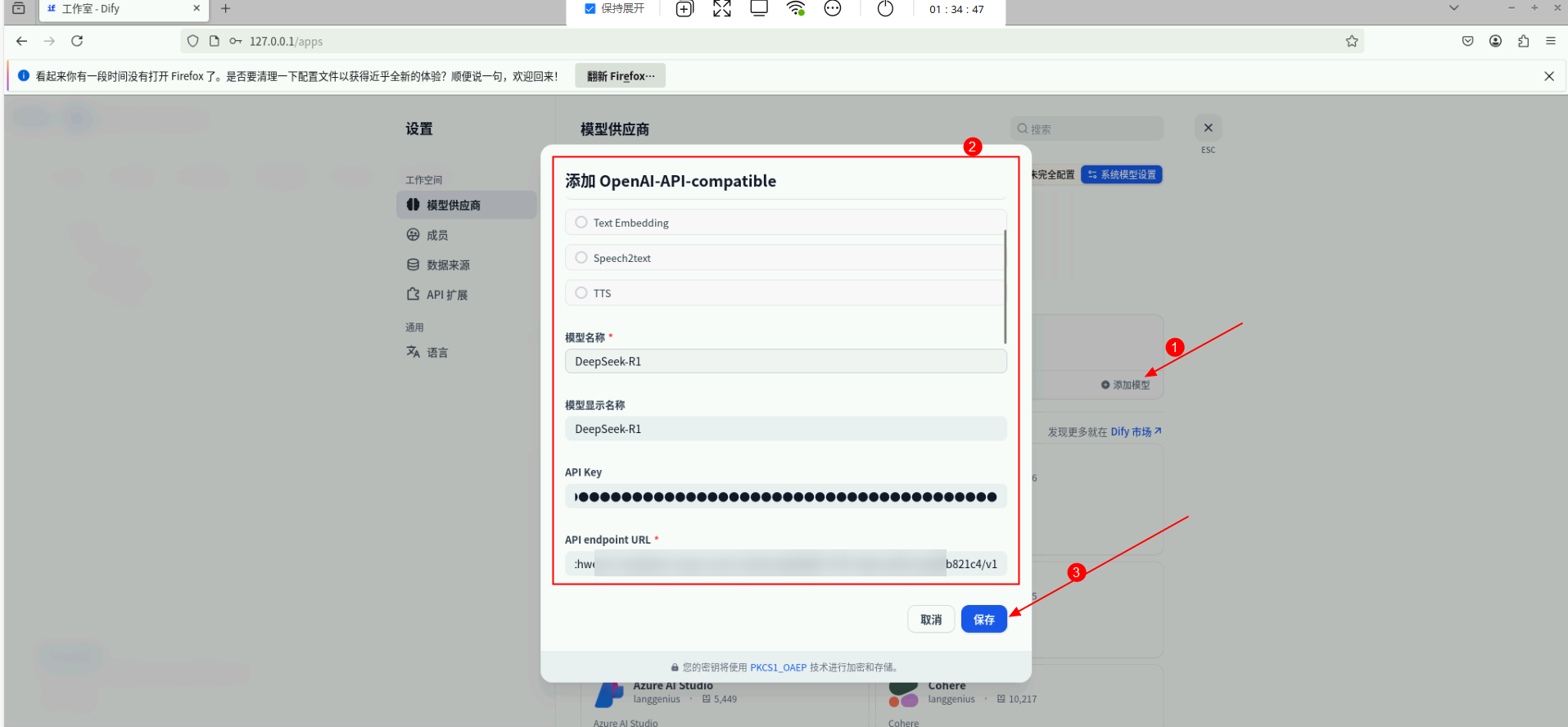Click the 搜索 search box in settings

(x=1087, y=129)
